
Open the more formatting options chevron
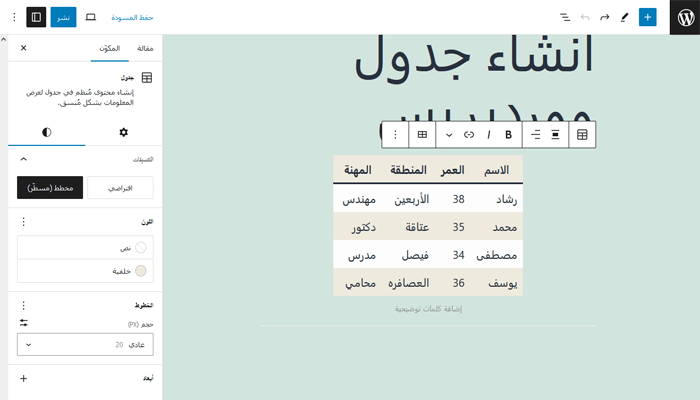(448, 134)
